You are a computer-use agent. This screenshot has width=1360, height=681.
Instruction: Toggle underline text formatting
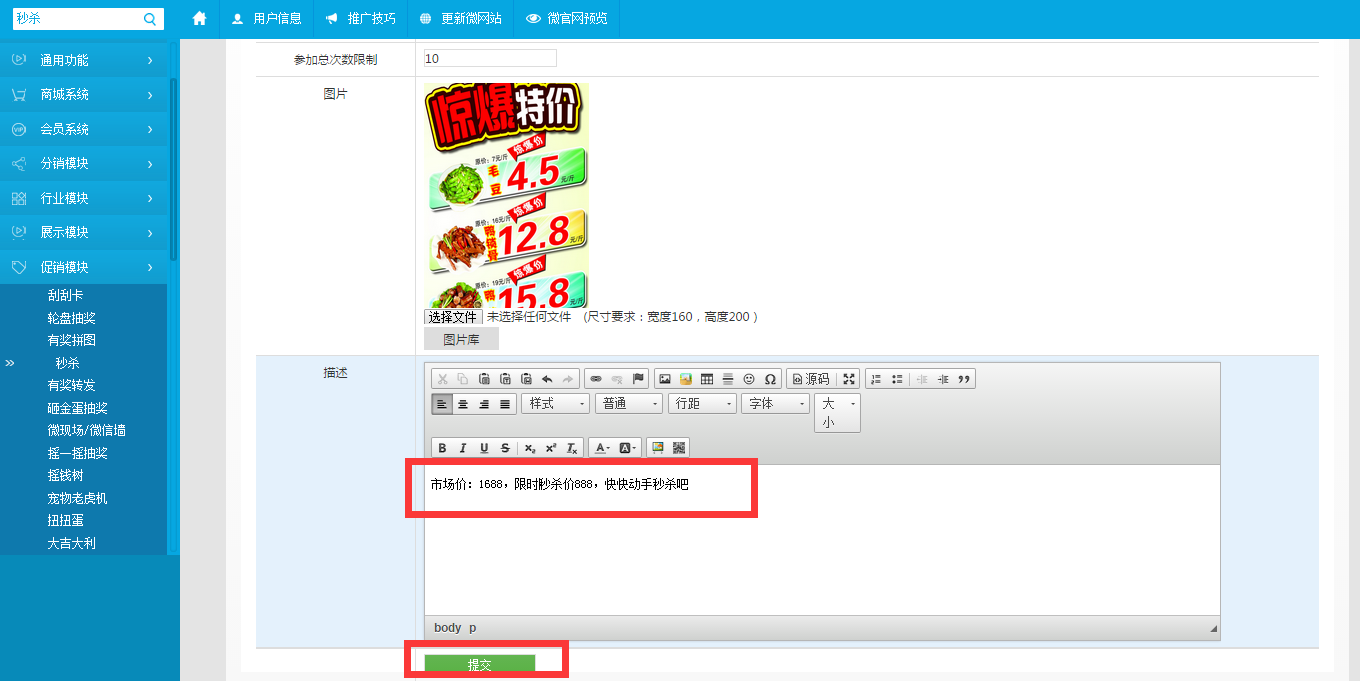pyautogui.click(x=484, y=448)
